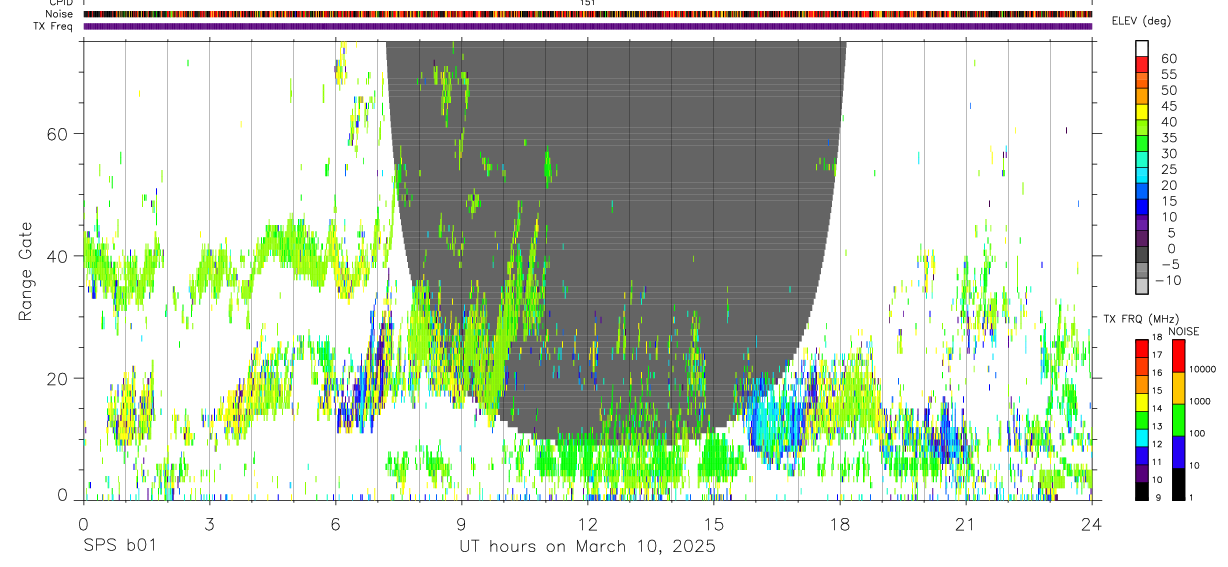Click the 0 hour tick on time axis

[83, 523]
